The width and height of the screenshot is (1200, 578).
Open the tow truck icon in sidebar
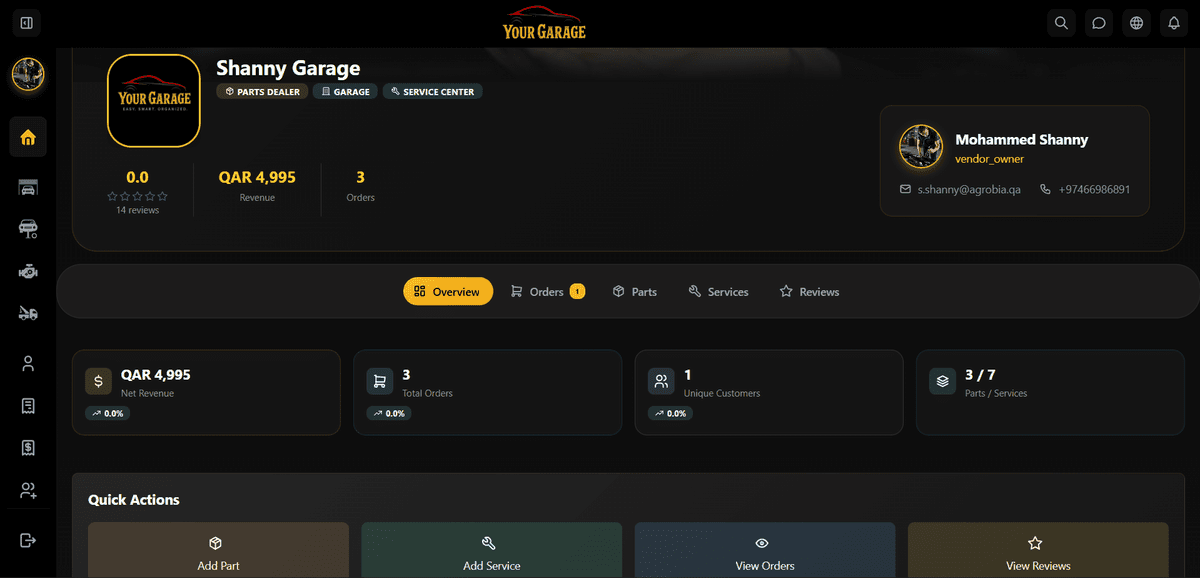[28, 312]
